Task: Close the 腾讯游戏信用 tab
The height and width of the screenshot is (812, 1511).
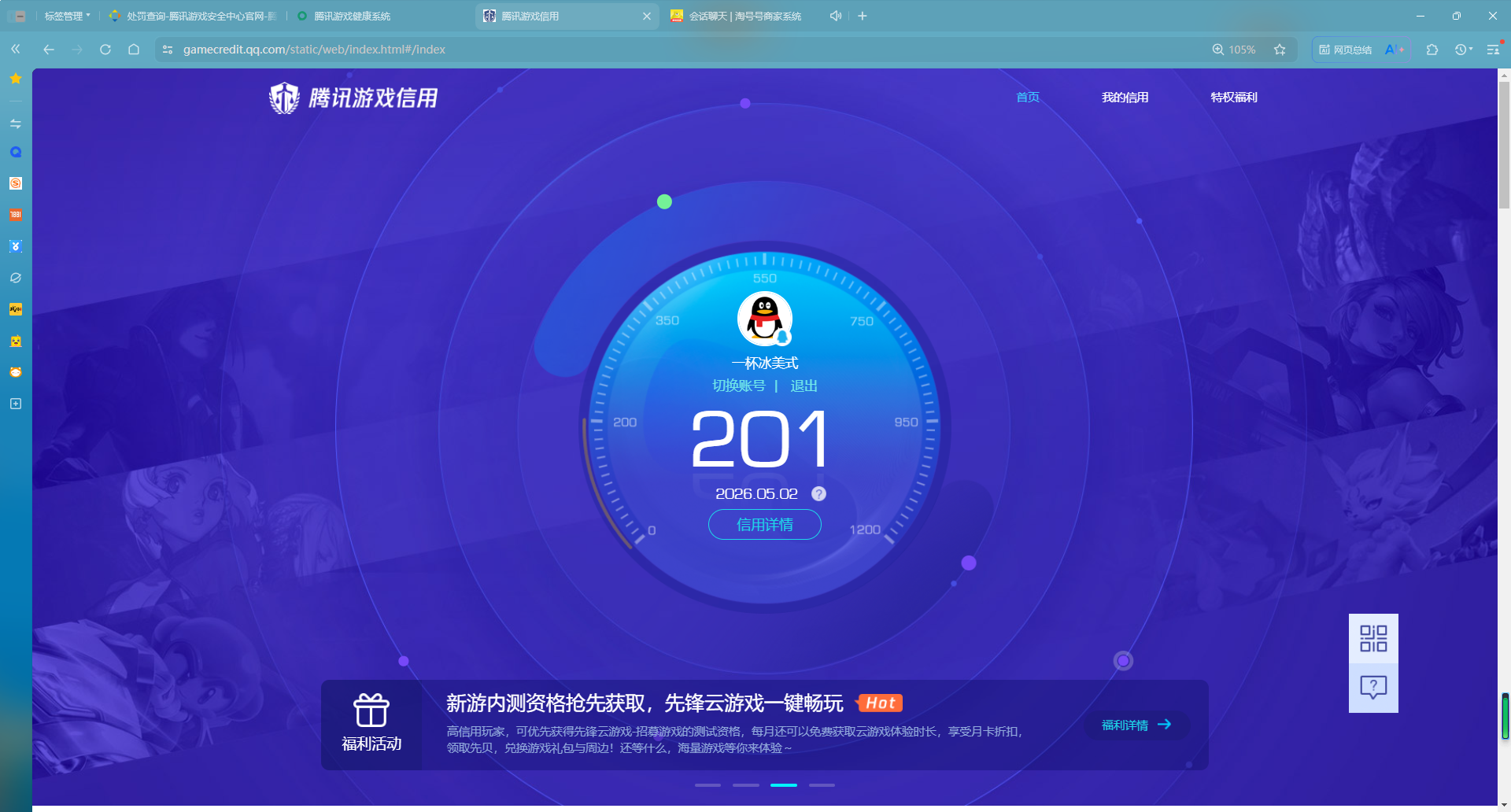Action: 647,16
